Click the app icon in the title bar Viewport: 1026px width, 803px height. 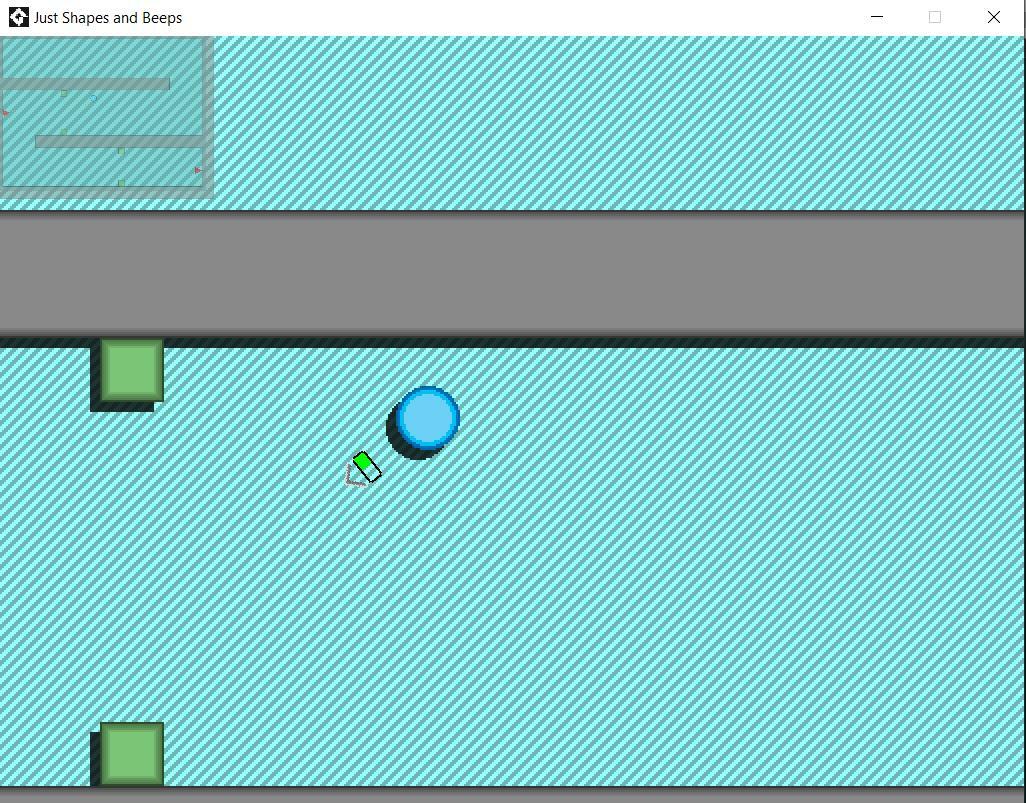click(x=18, y=17)
